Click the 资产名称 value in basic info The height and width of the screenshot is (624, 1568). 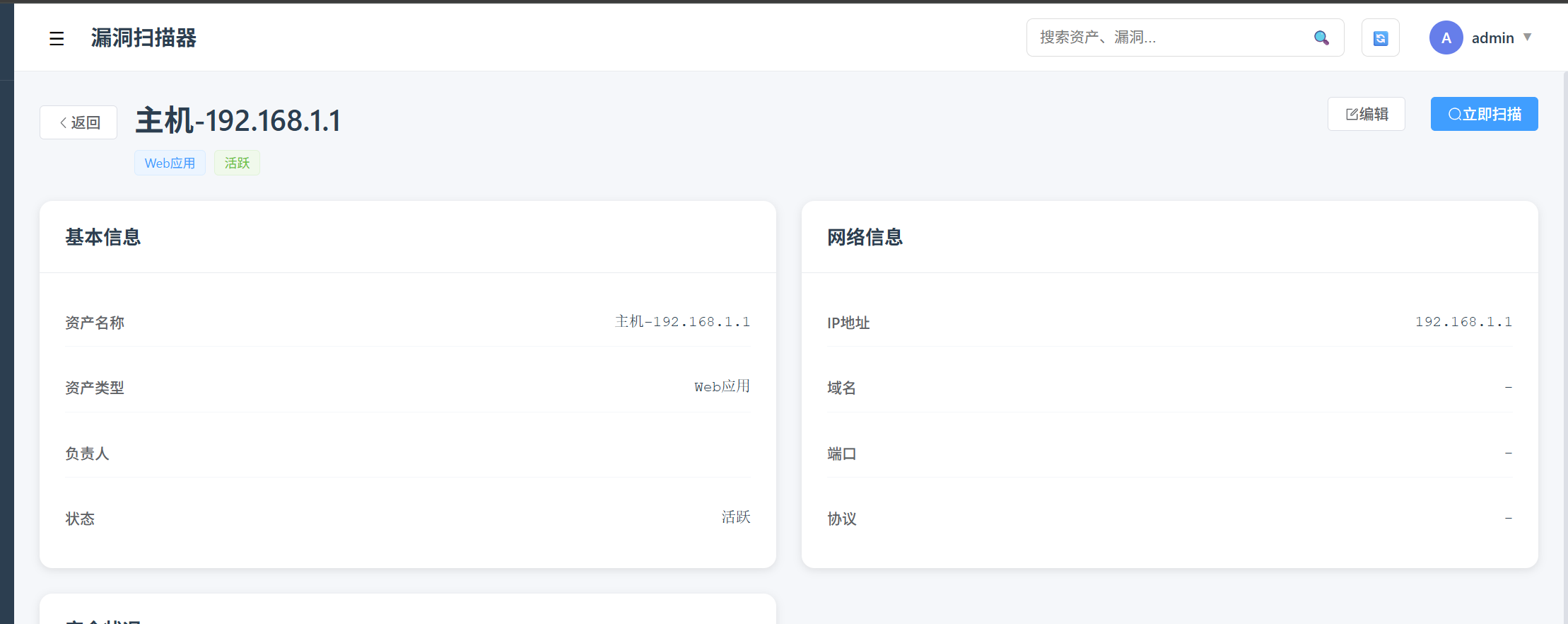[x=682, y=322]
